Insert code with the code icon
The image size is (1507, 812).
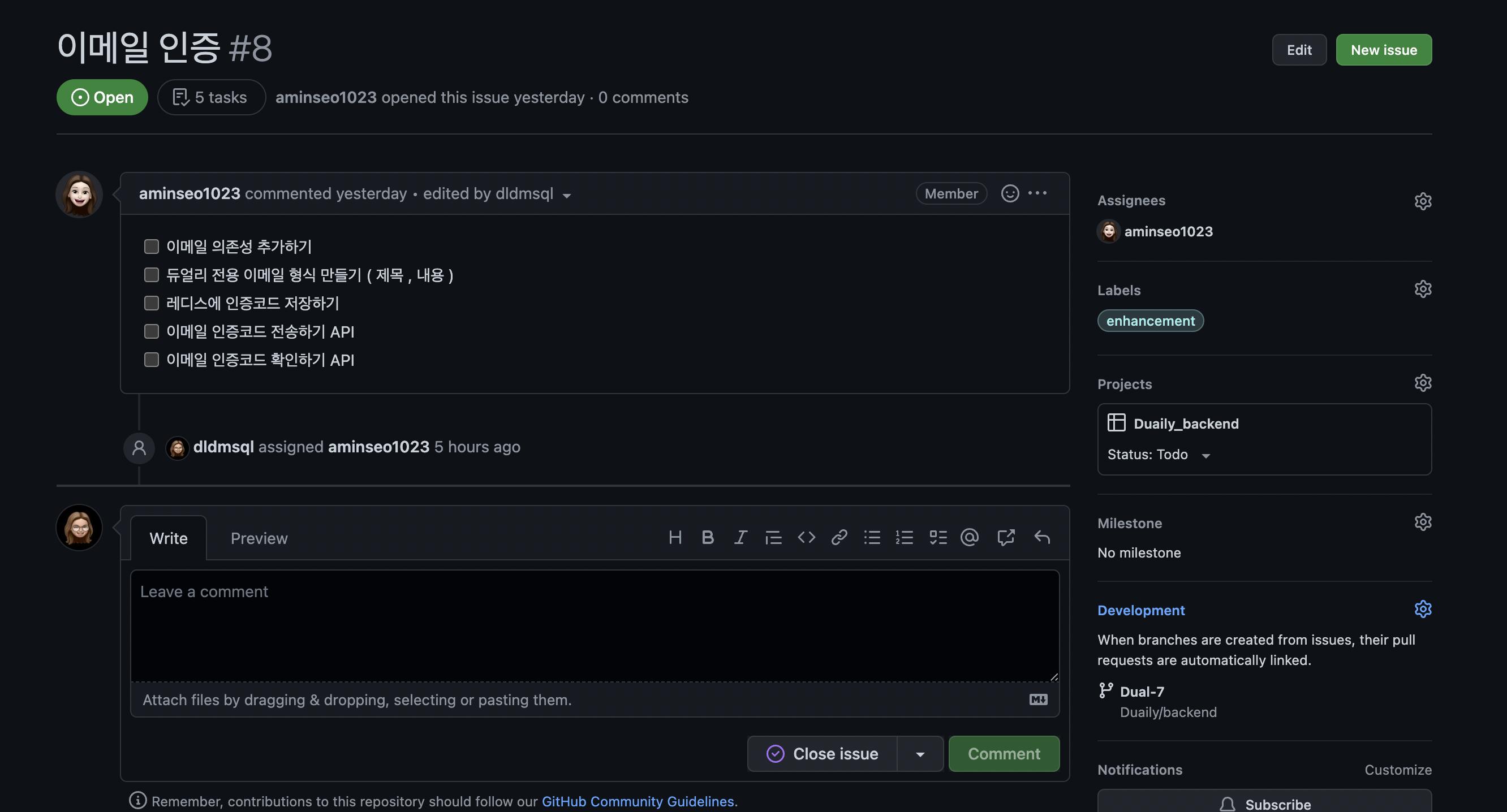point(806,537)
